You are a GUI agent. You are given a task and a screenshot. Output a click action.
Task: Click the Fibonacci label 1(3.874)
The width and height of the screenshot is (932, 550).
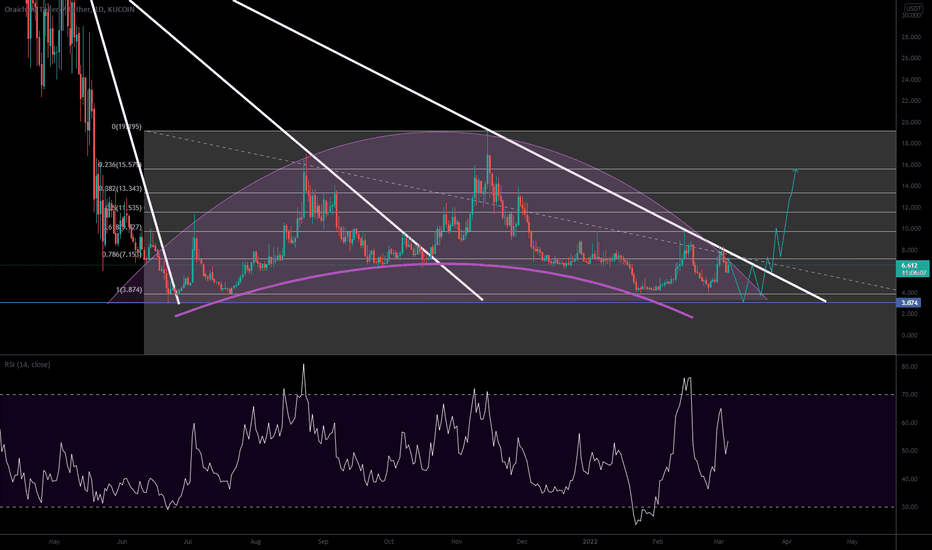pos(129,290)
